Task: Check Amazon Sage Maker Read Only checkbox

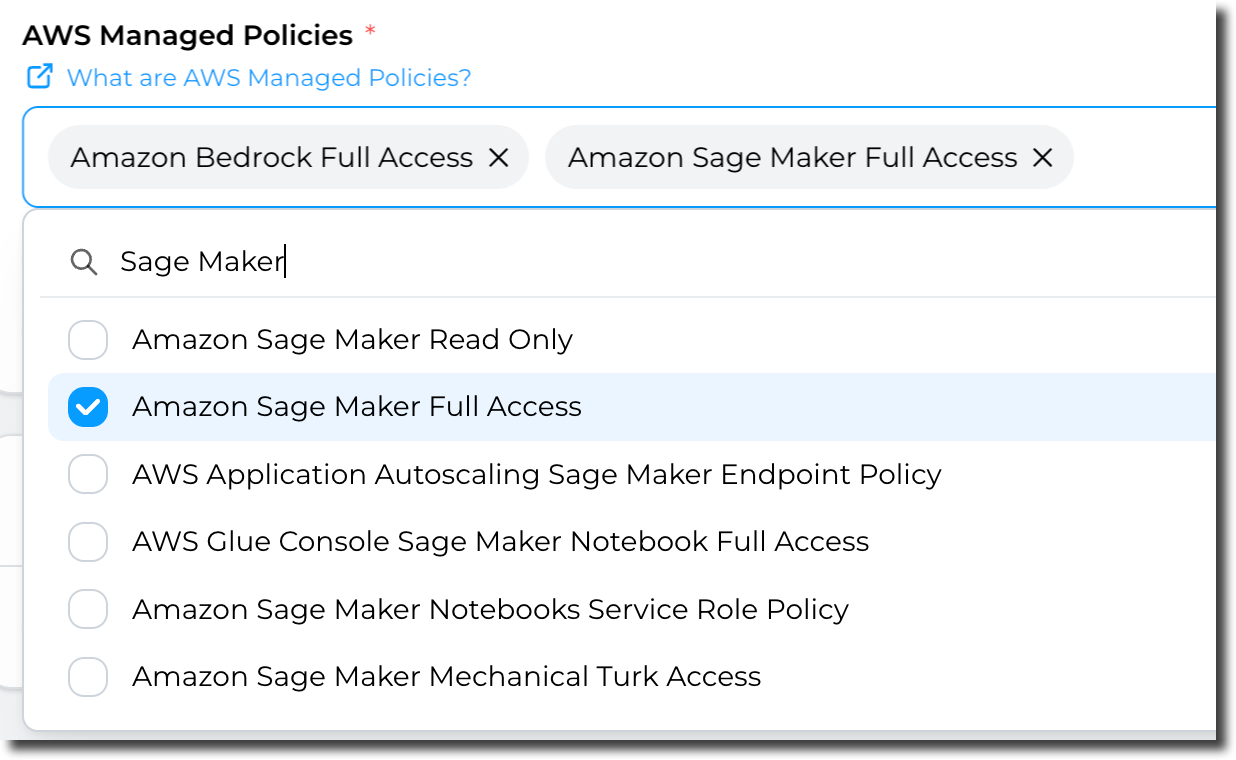Action: (x=88, y=340)
